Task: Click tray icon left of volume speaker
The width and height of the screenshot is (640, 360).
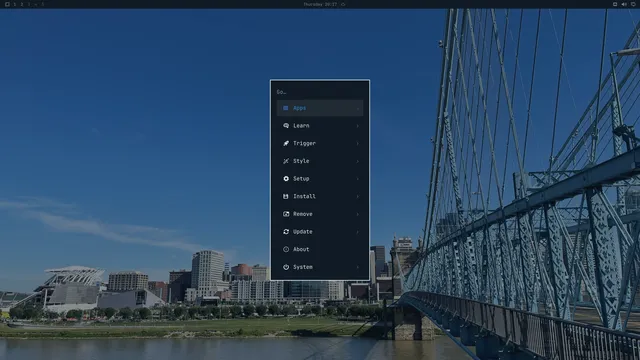Action: pos(615,4)
